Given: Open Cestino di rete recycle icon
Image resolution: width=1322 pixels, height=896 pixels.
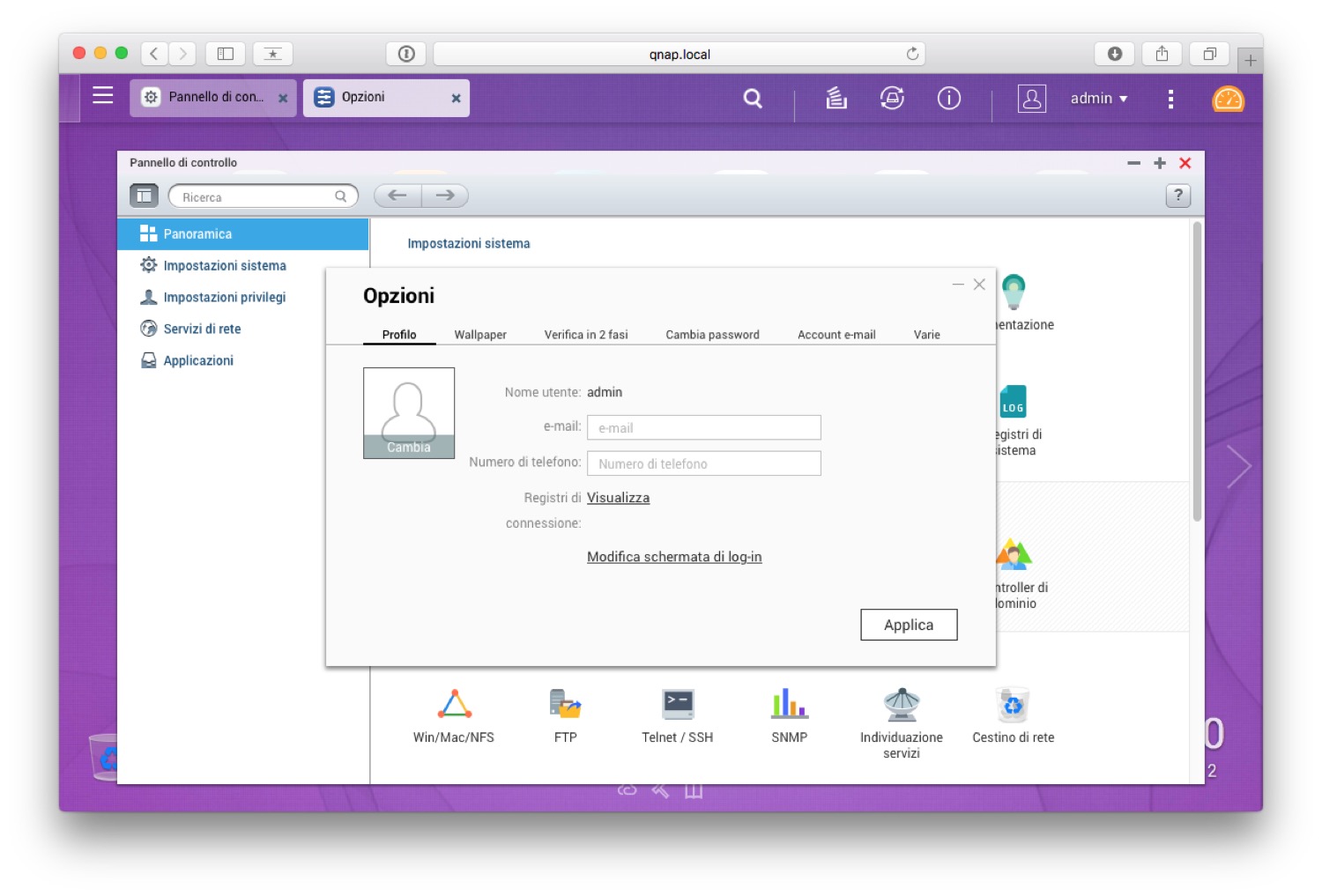Looking at the screenshot, I should (x=1014, y=705).
